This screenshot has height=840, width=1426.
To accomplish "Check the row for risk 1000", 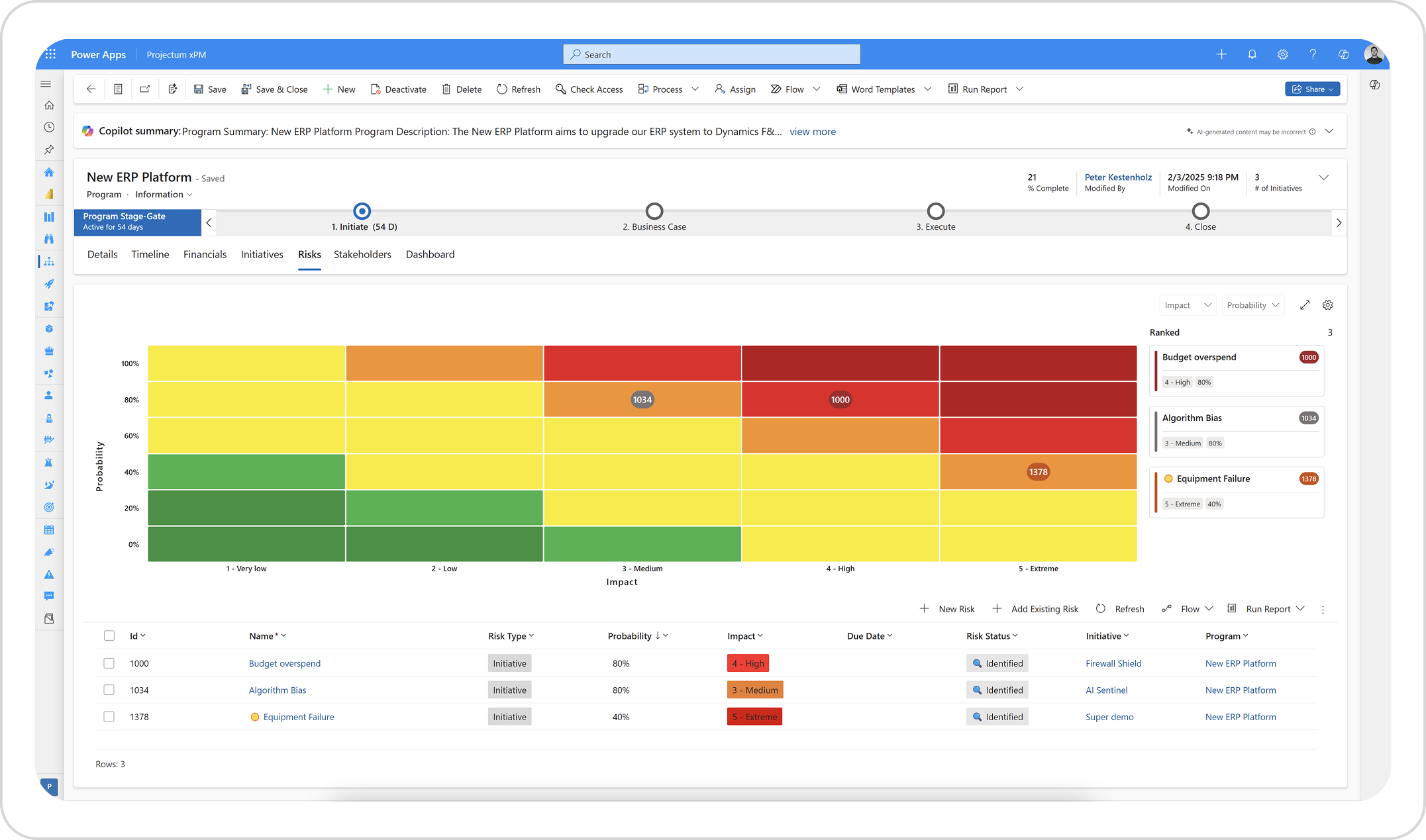I will pos(109,663).
